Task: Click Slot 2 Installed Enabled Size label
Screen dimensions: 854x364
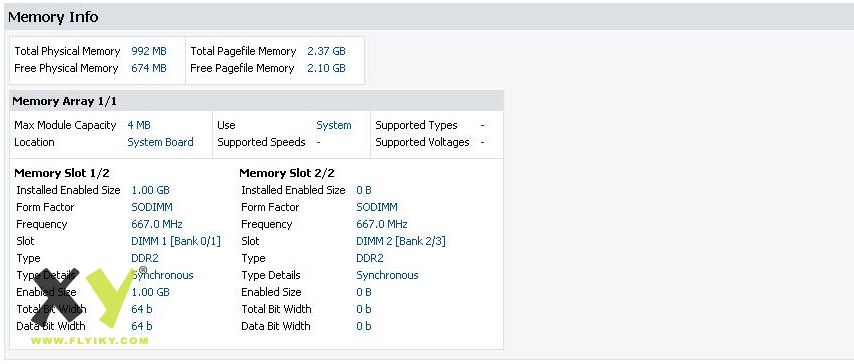Action: tap(293, 190)
